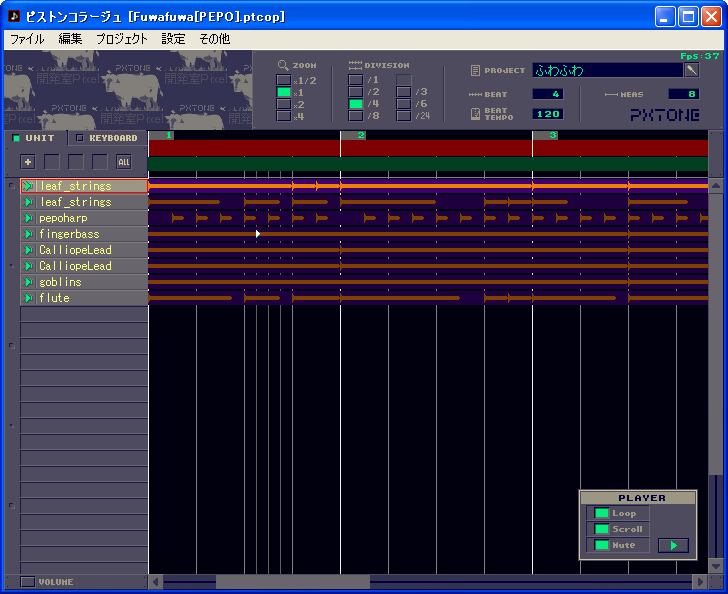Set division to /24
Image resolution: width=728 pixels, height=594 pixels.
404,116
